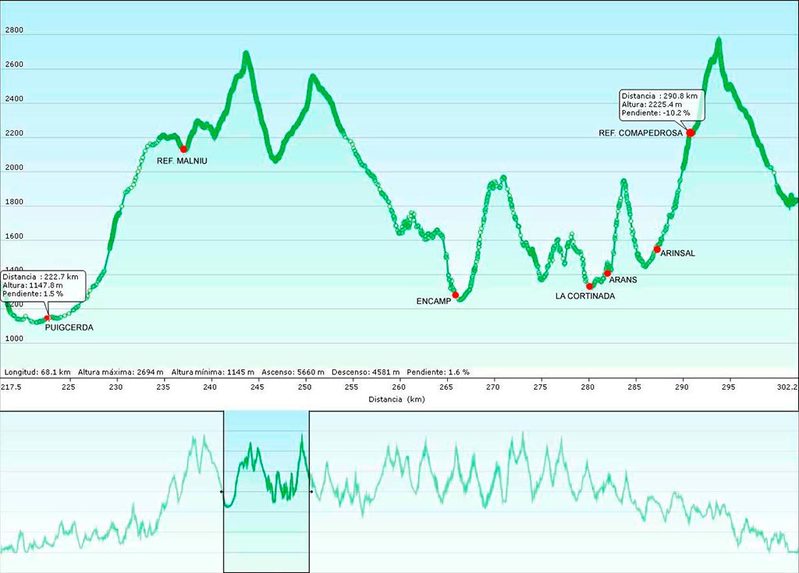Click the Puigcerda tooltip showing 222.7 km
The image size is (799, 573).
(x=45, y=285)
